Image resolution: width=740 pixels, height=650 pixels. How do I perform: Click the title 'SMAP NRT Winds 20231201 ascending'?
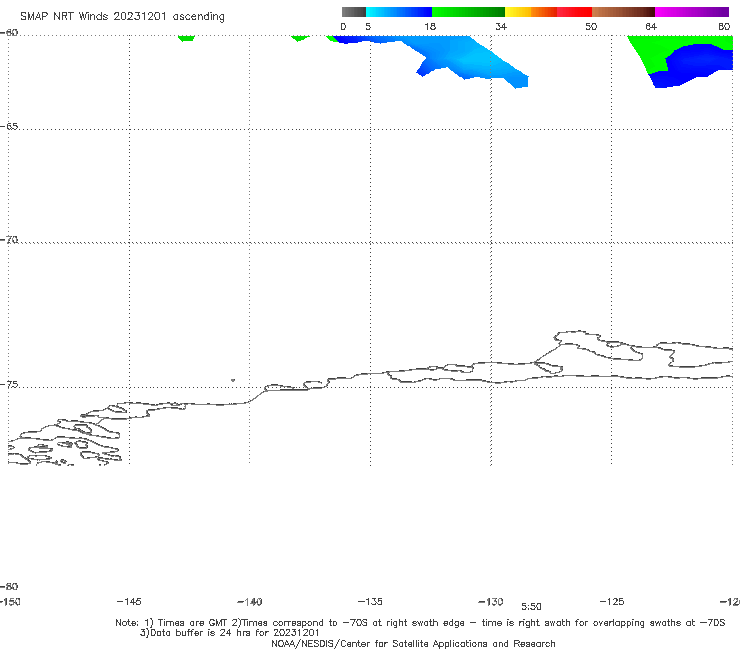coord(122,17)
